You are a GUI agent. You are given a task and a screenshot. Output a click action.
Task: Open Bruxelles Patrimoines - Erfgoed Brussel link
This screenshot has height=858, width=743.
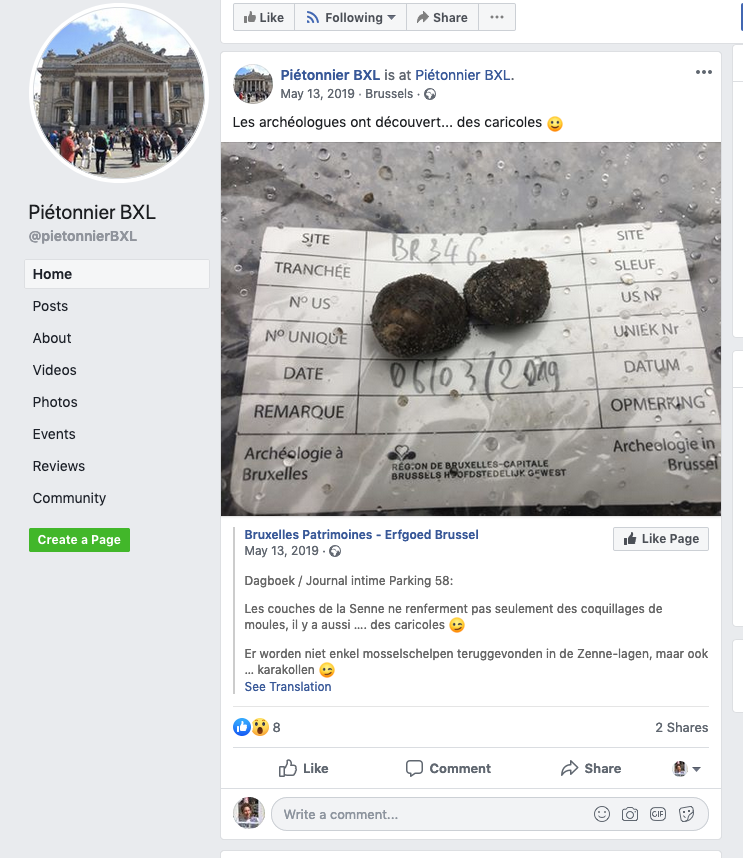click(361, 535)
